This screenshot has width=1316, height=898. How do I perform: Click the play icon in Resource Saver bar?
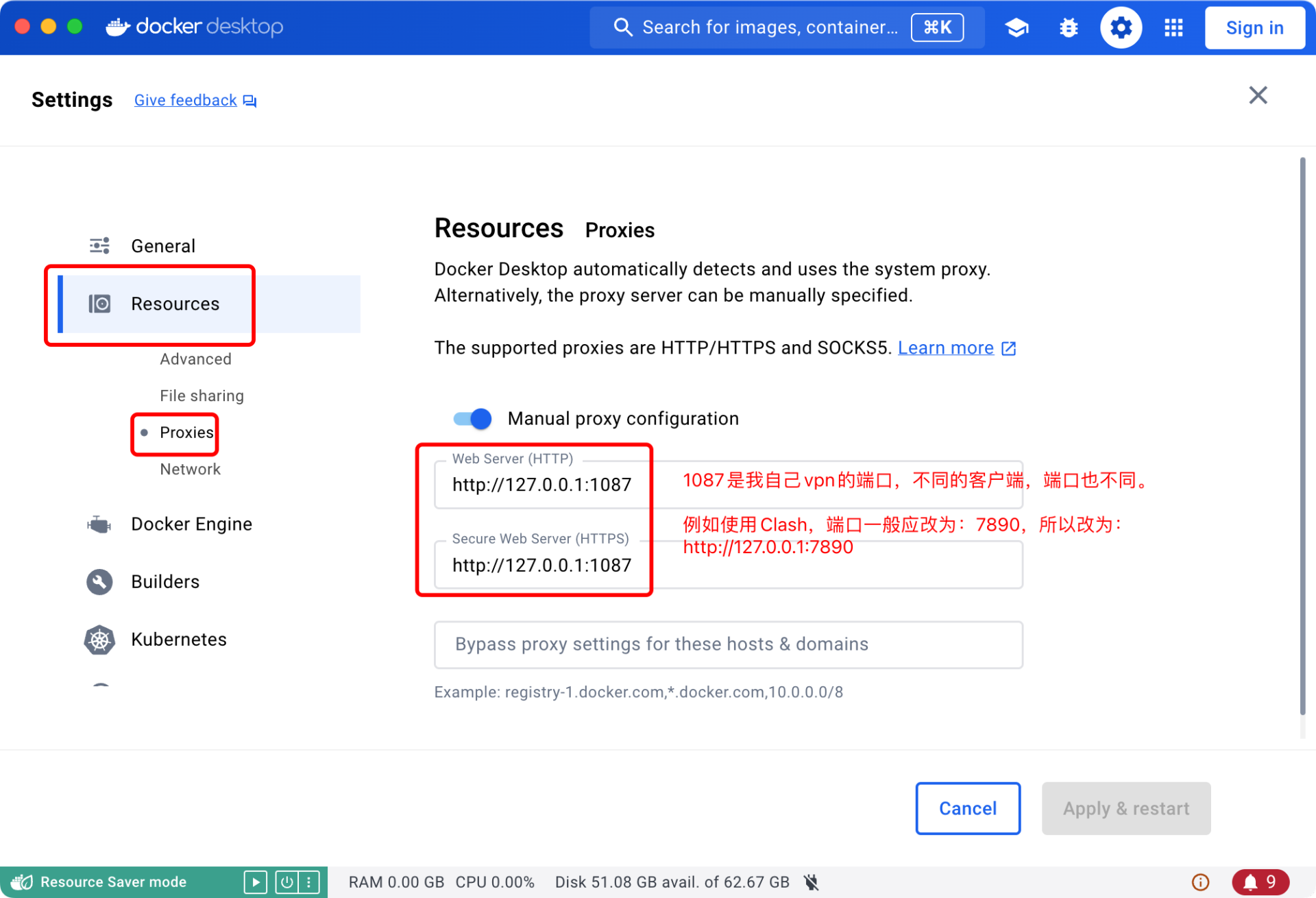[x=255, y=882]
